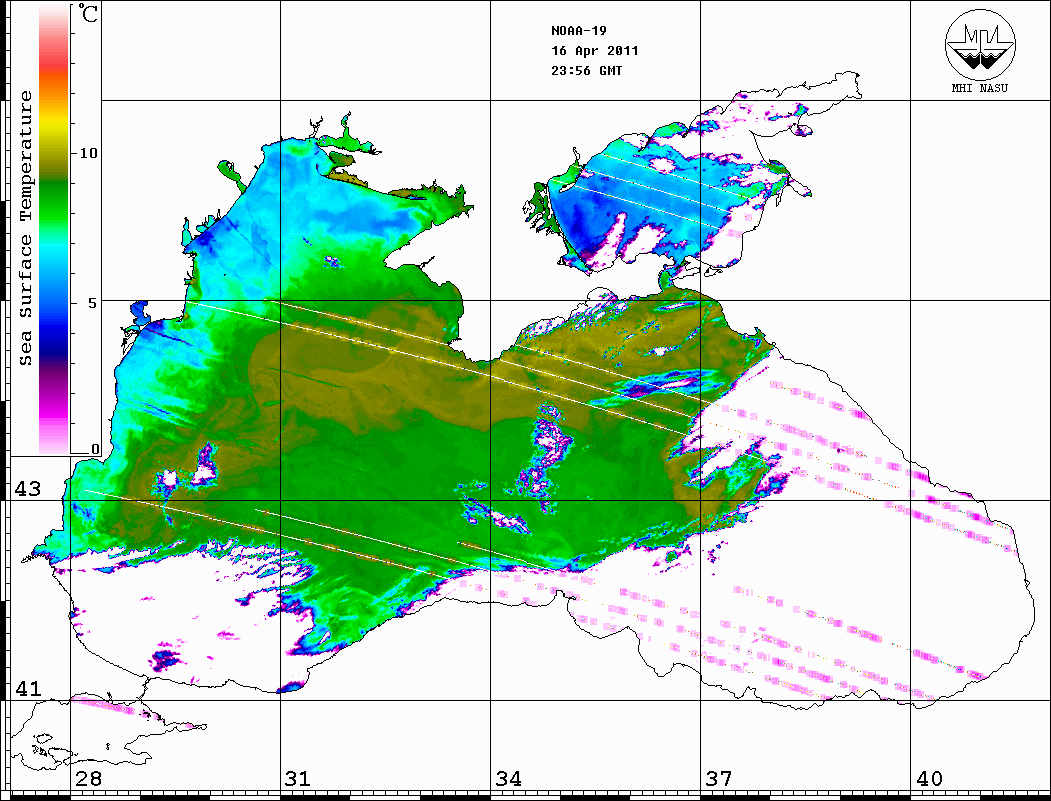Click the '0' tick on temperature scale
This screenshot has height=801, width=1051.
(x=95, y=449)
